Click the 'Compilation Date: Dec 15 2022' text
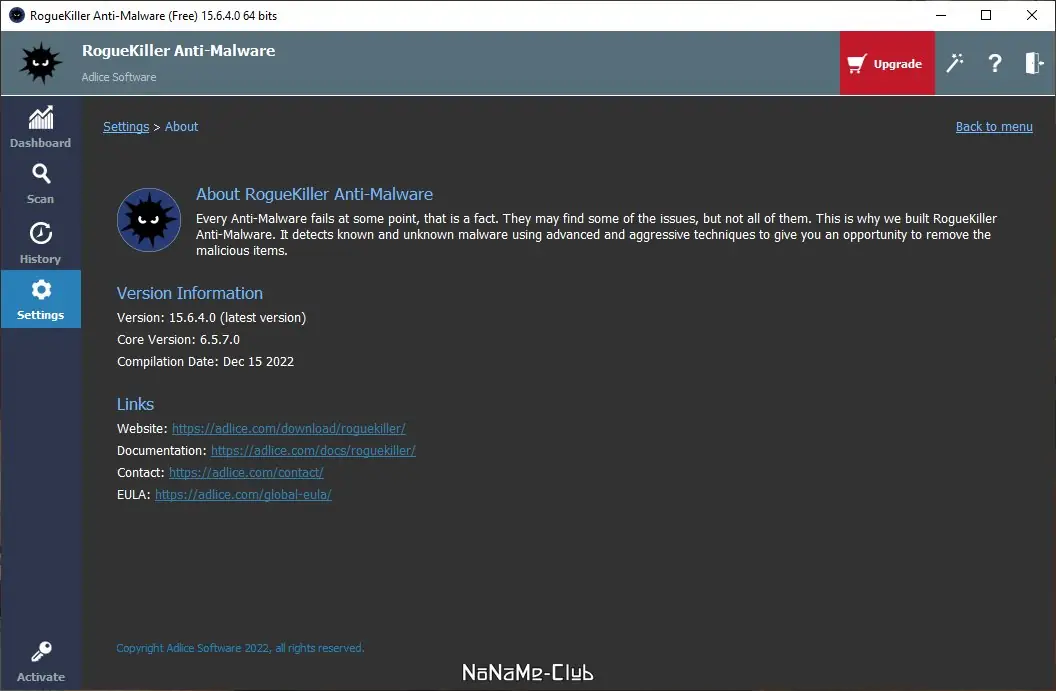Screen dimensions: 1056x691 coord(205,362)
